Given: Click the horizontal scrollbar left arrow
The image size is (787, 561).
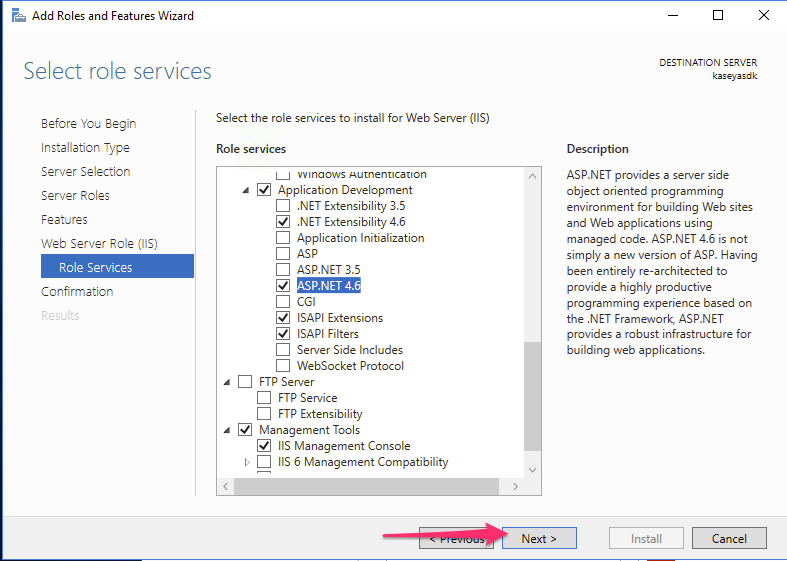Looking at the screenshot, I should 225,486.
